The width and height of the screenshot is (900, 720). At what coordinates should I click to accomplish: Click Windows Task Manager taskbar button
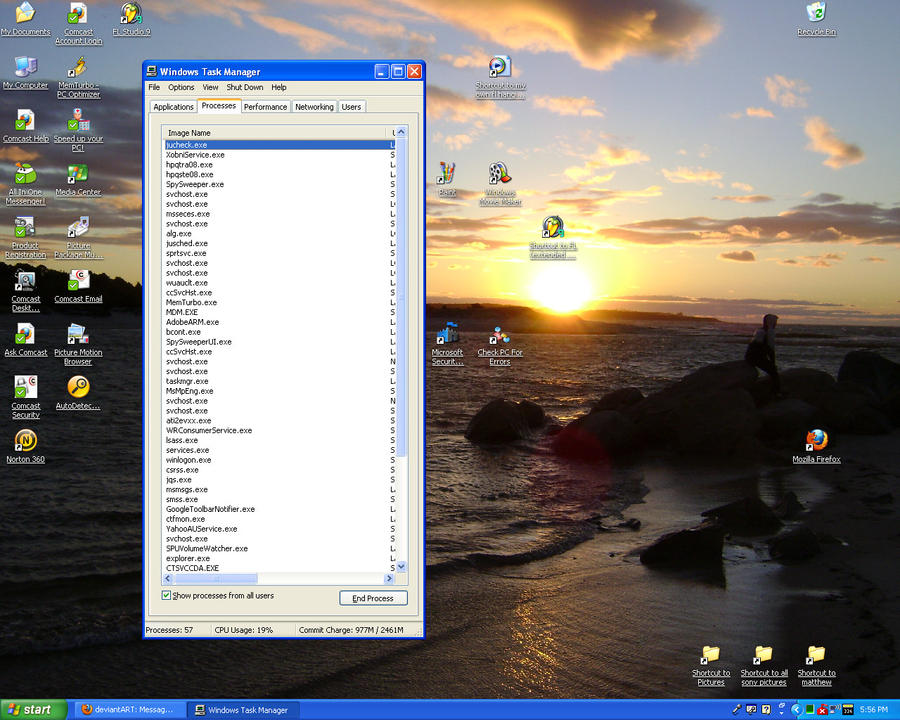coord(245,710)
